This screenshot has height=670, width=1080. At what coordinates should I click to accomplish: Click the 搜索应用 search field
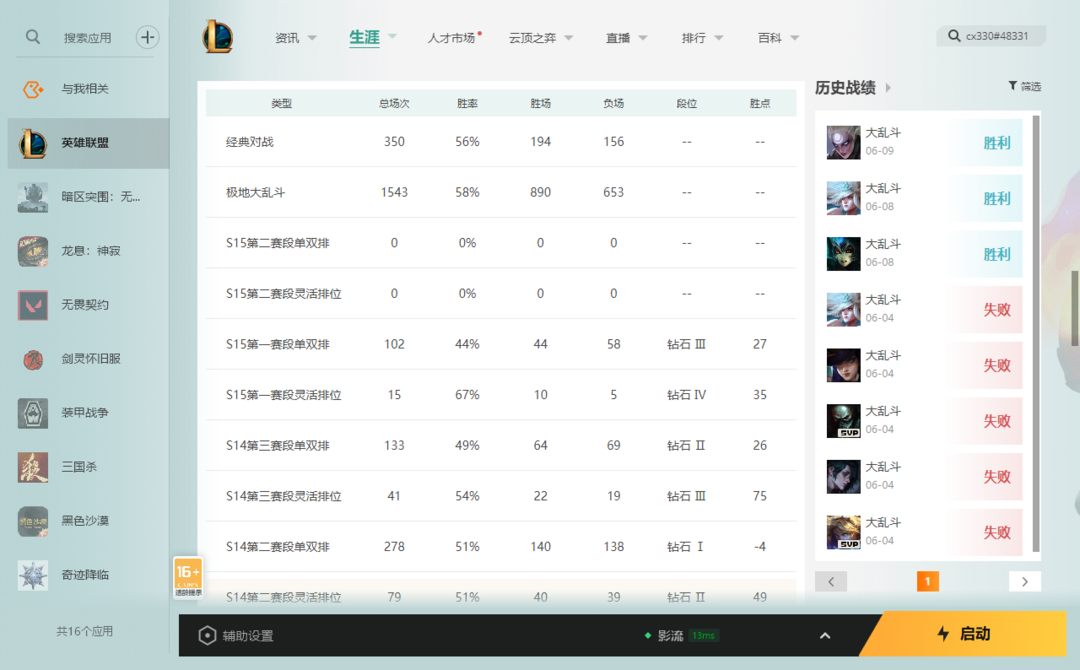click(87, 38)
